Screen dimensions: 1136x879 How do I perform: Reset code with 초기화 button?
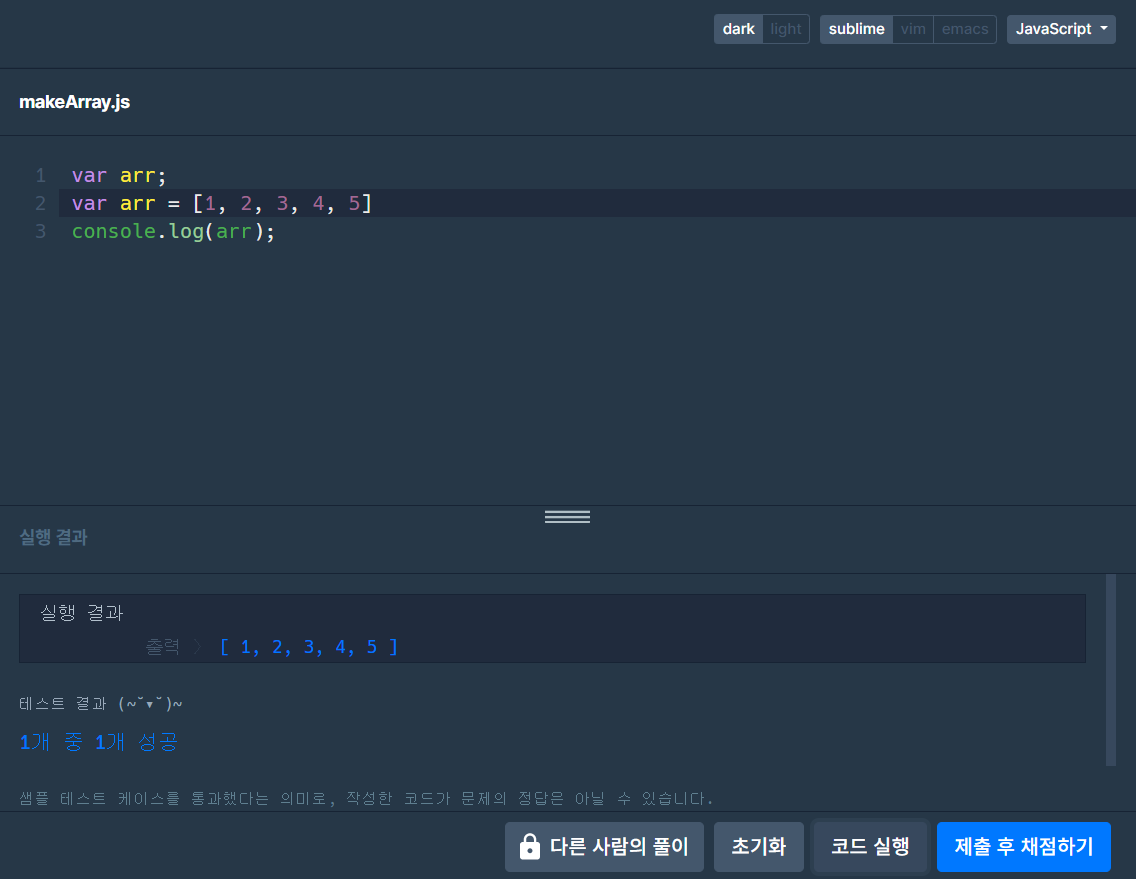(759, 846)
